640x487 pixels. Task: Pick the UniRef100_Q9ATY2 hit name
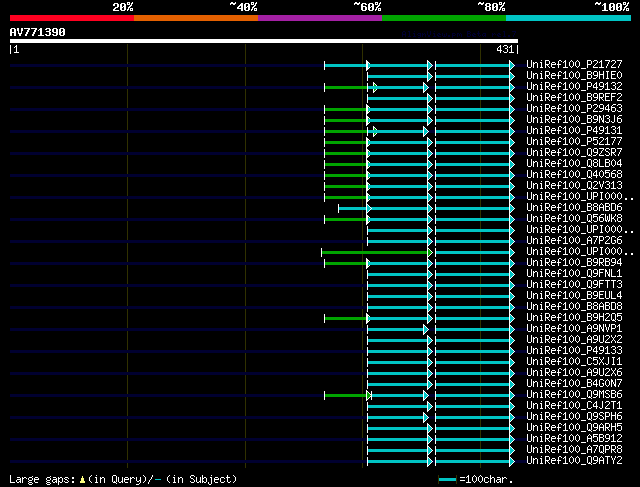pyautogui.click(x=574, y=461)
